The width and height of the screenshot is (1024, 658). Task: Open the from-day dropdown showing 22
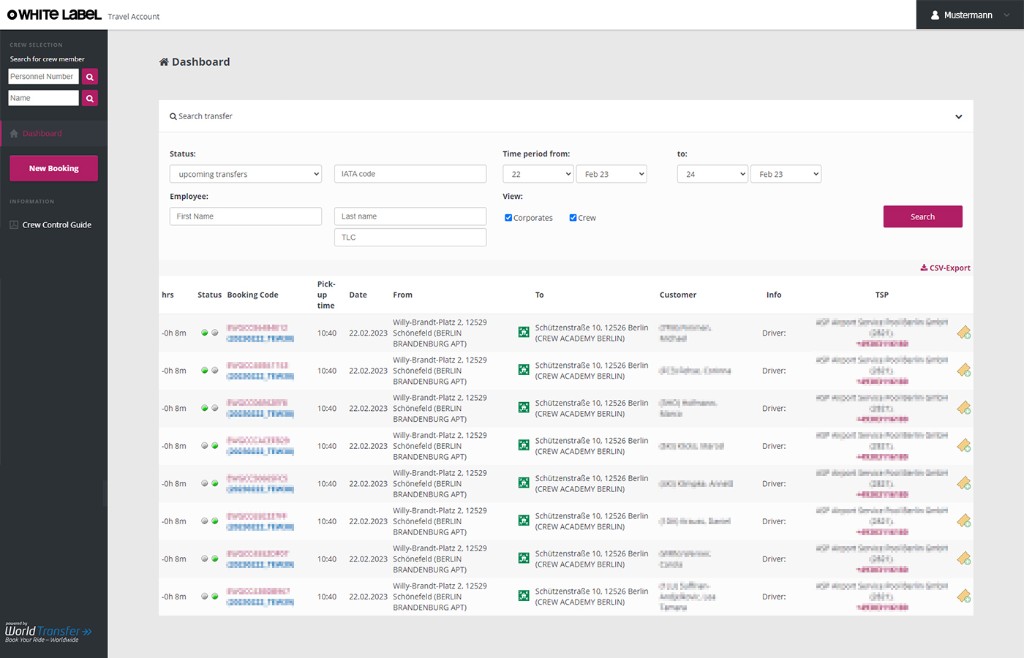538,174
